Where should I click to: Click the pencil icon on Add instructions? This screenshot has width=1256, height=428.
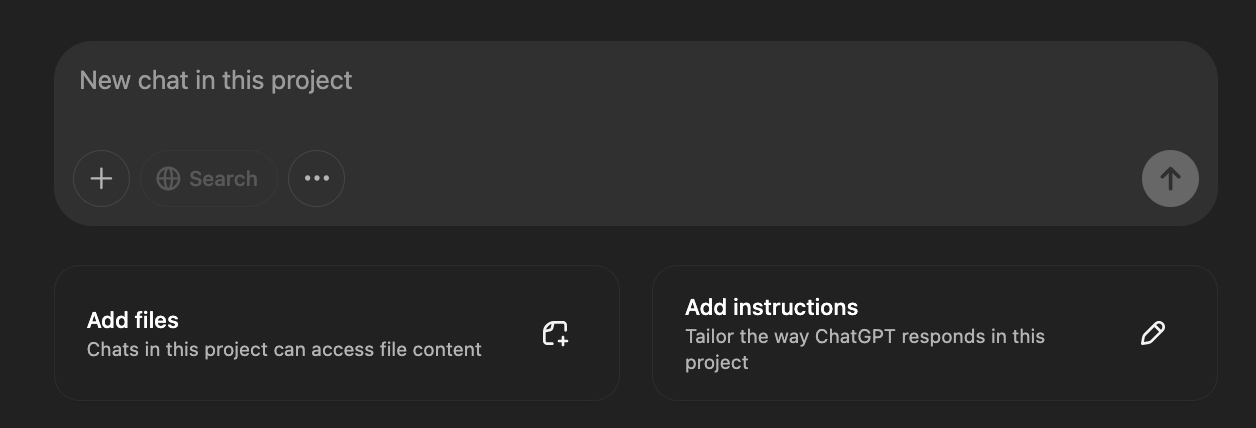point(1152,333)
